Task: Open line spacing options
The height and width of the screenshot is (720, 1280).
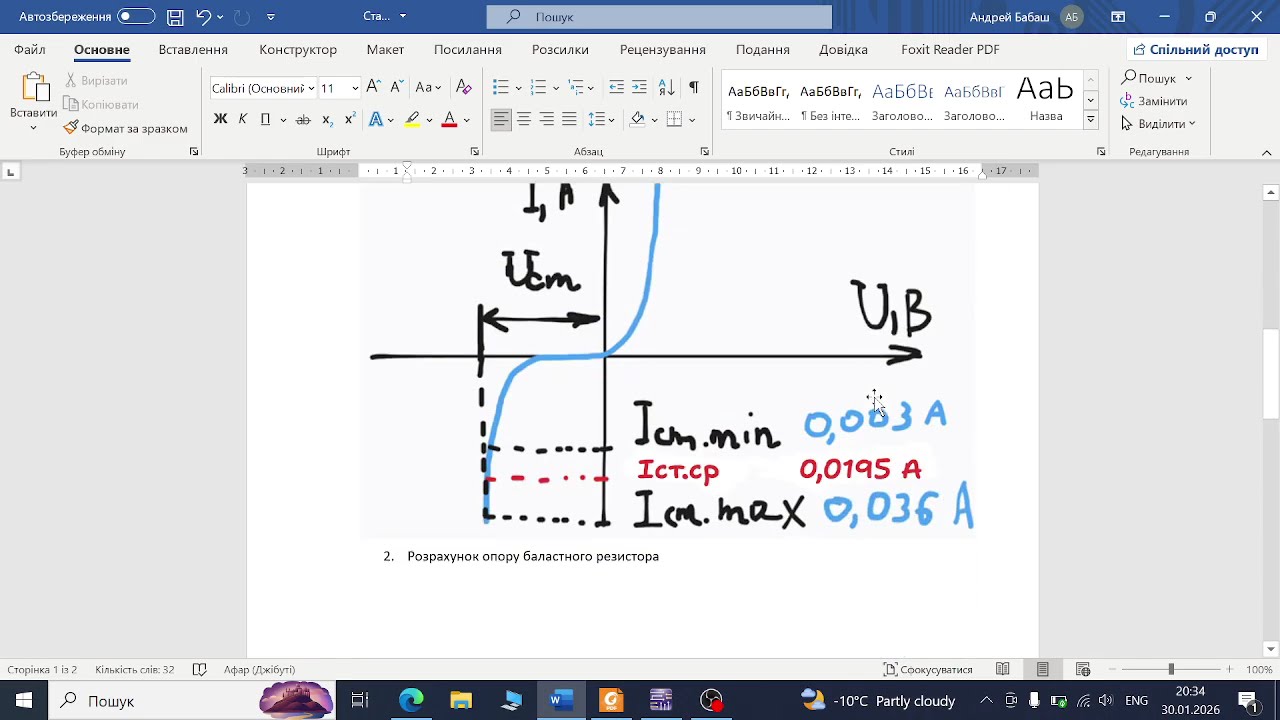Action: click(597, 119)
